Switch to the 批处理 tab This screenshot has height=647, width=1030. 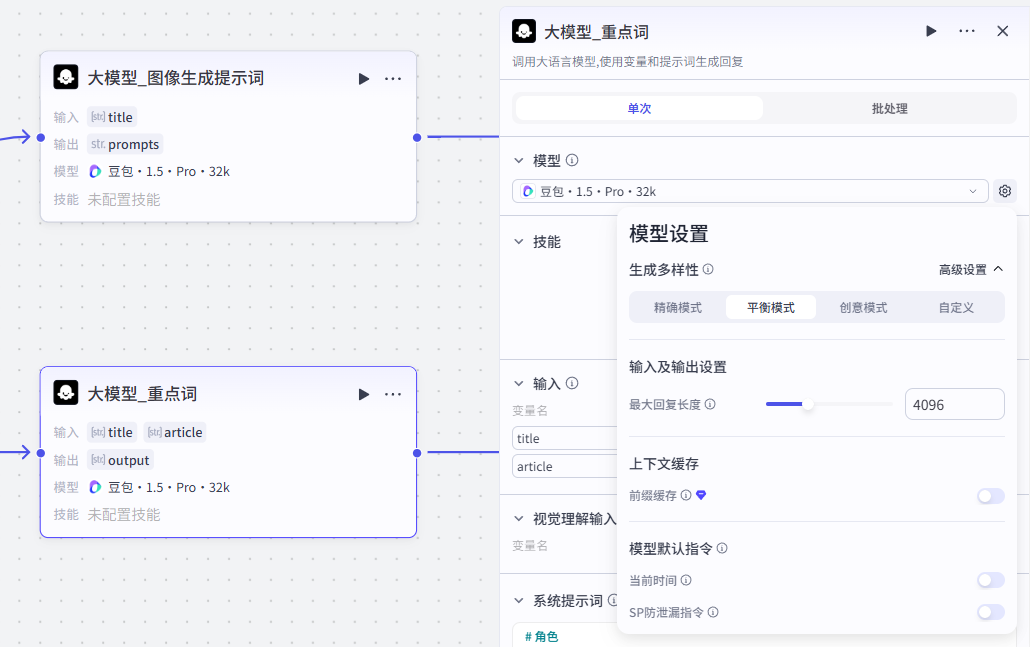[889, 108]
